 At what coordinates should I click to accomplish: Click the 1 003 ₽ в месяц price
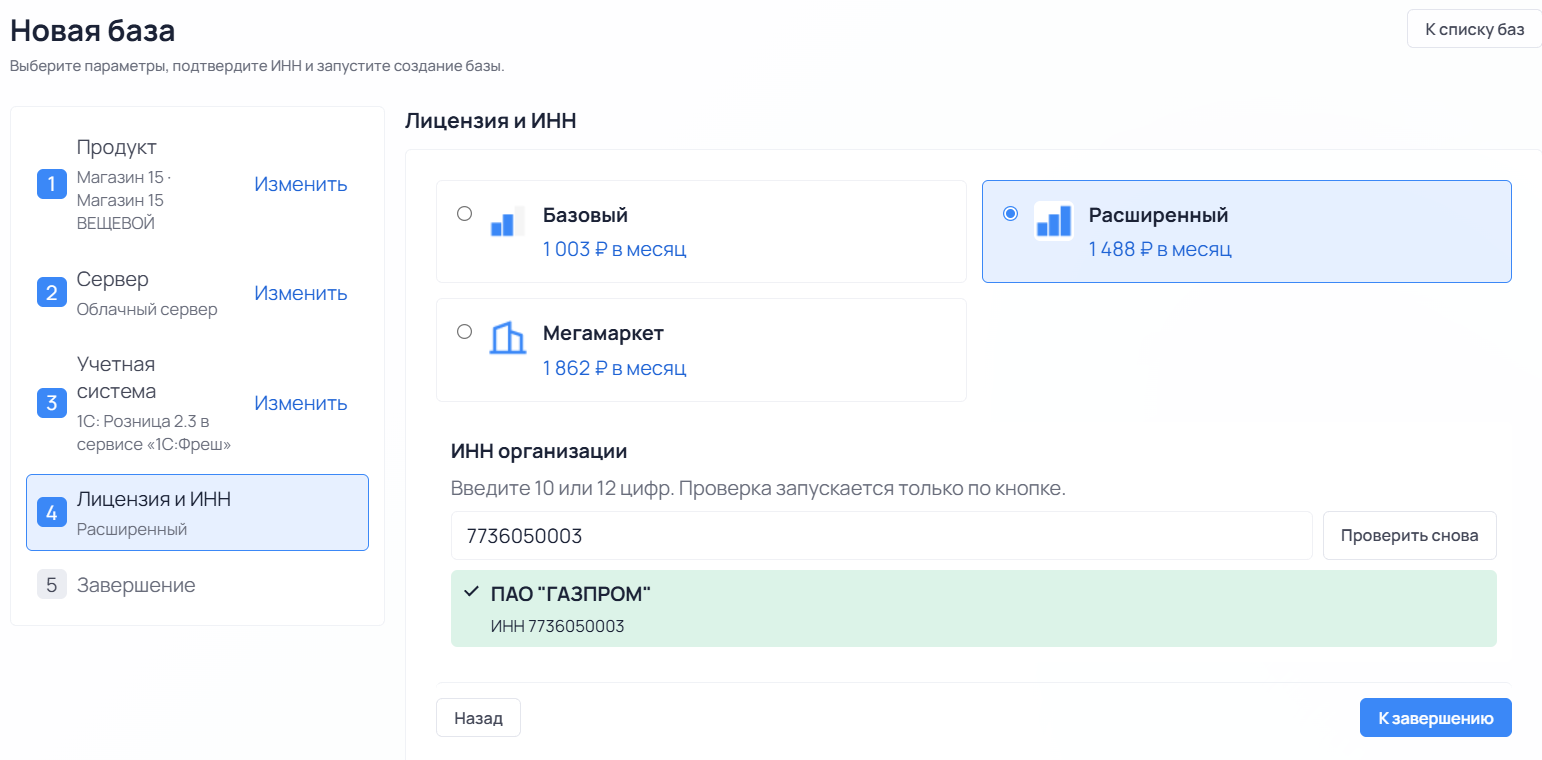click(615, 249)
